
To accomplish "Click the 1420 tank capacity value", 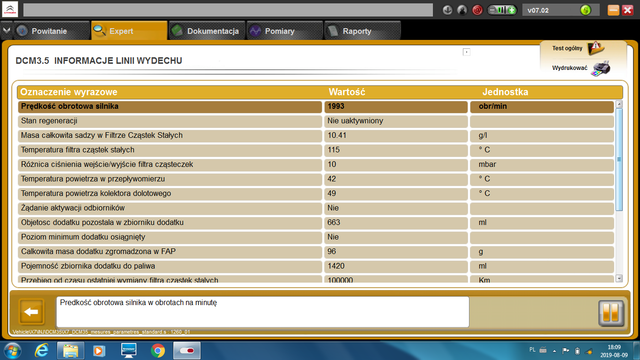I will tap(396, 266).
